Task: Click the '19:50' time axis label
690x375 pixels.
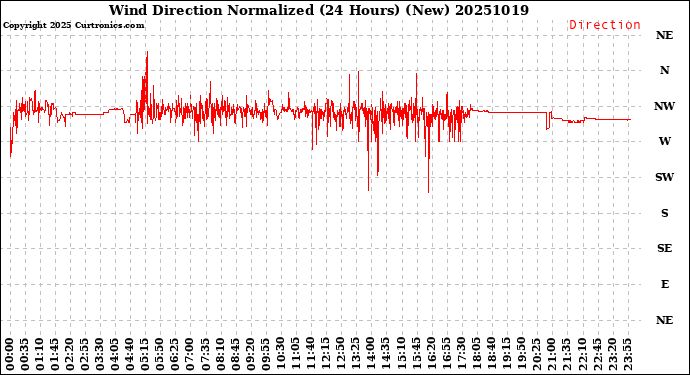Action: (x=521, y=355)
